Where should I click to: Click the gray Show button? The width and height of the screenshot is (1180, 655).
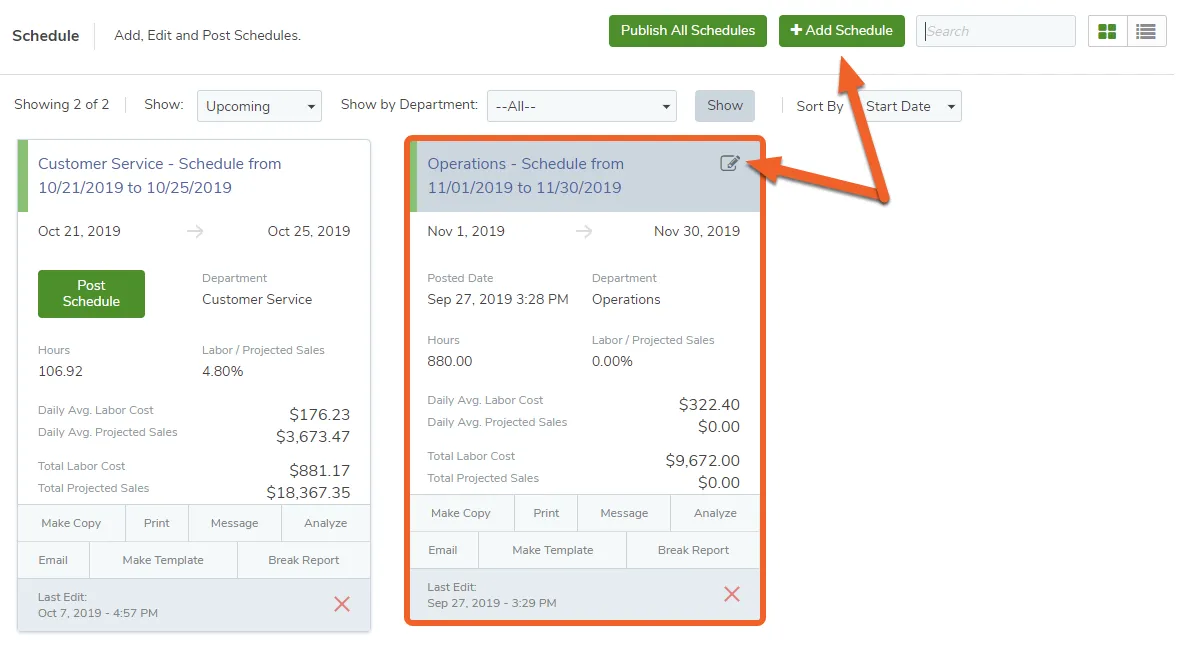click(x=725, y=105)
